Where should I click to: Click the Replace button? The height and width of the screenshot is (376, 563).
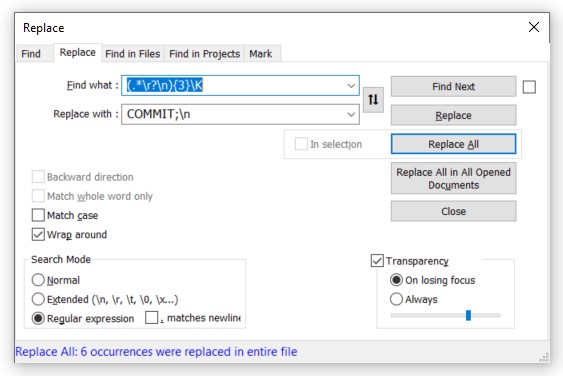click(x=453, y=115)
